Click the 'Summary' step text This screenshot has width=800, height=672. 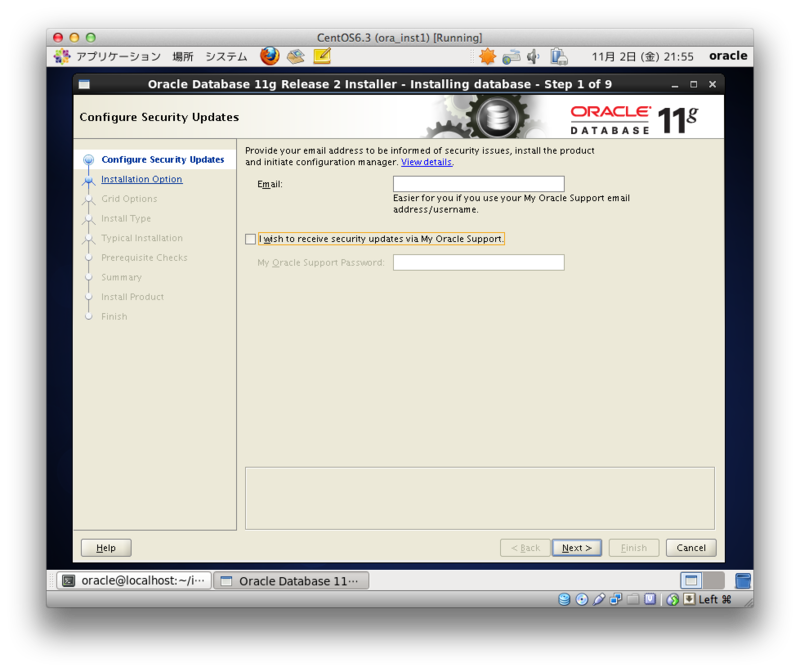click(x=121, y=277)
